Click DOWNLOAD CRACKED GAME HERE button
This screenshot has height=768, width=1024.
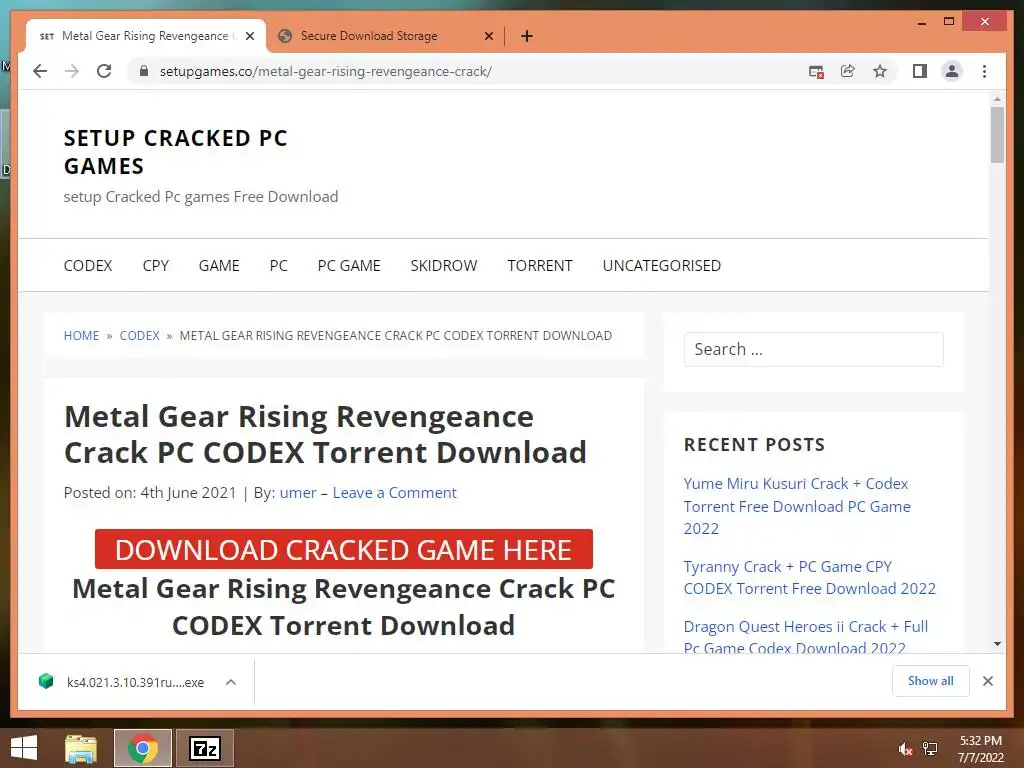click(344, 549)
